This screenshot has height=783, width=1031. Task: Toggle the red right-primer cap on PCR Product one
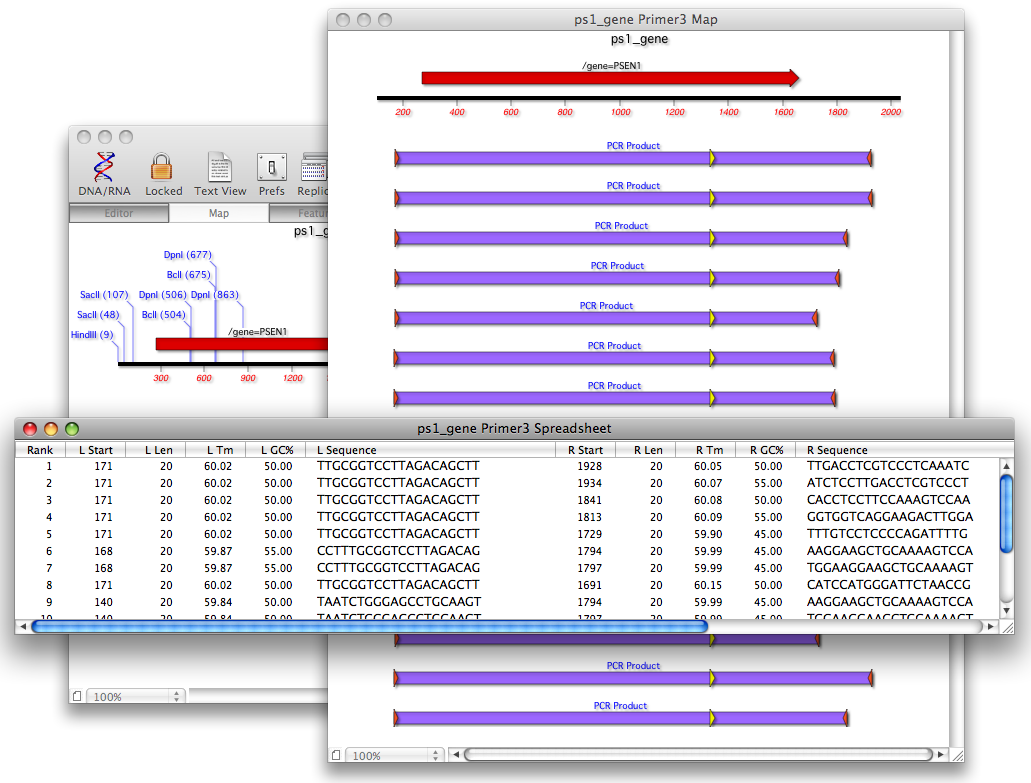[868, 157]
